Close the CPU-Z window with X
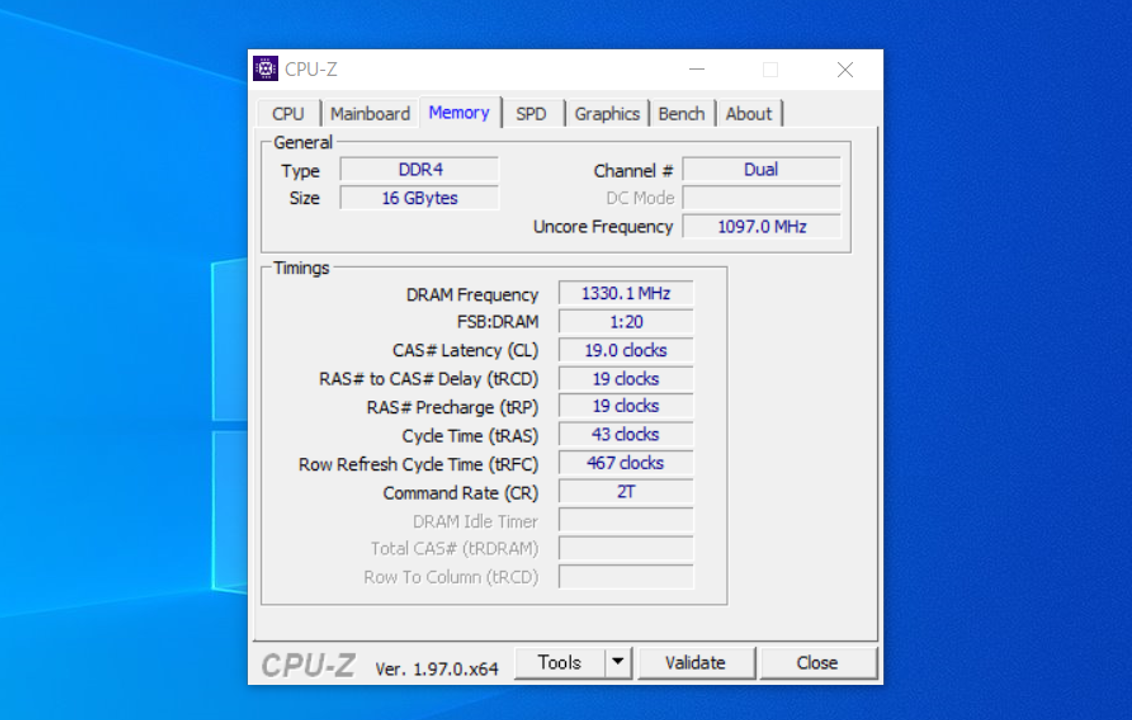This screenshot has height=720, width=1132. tap(845, 69)
